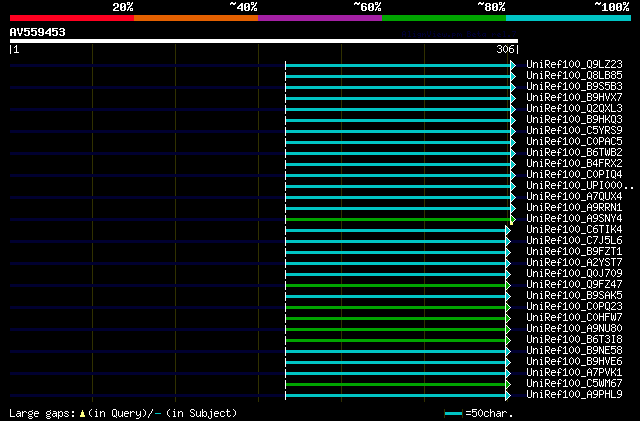Click the orange ~40% identity color segment
Image resolution: width=640 pixels, height=421 pixels.
[196, 18]
